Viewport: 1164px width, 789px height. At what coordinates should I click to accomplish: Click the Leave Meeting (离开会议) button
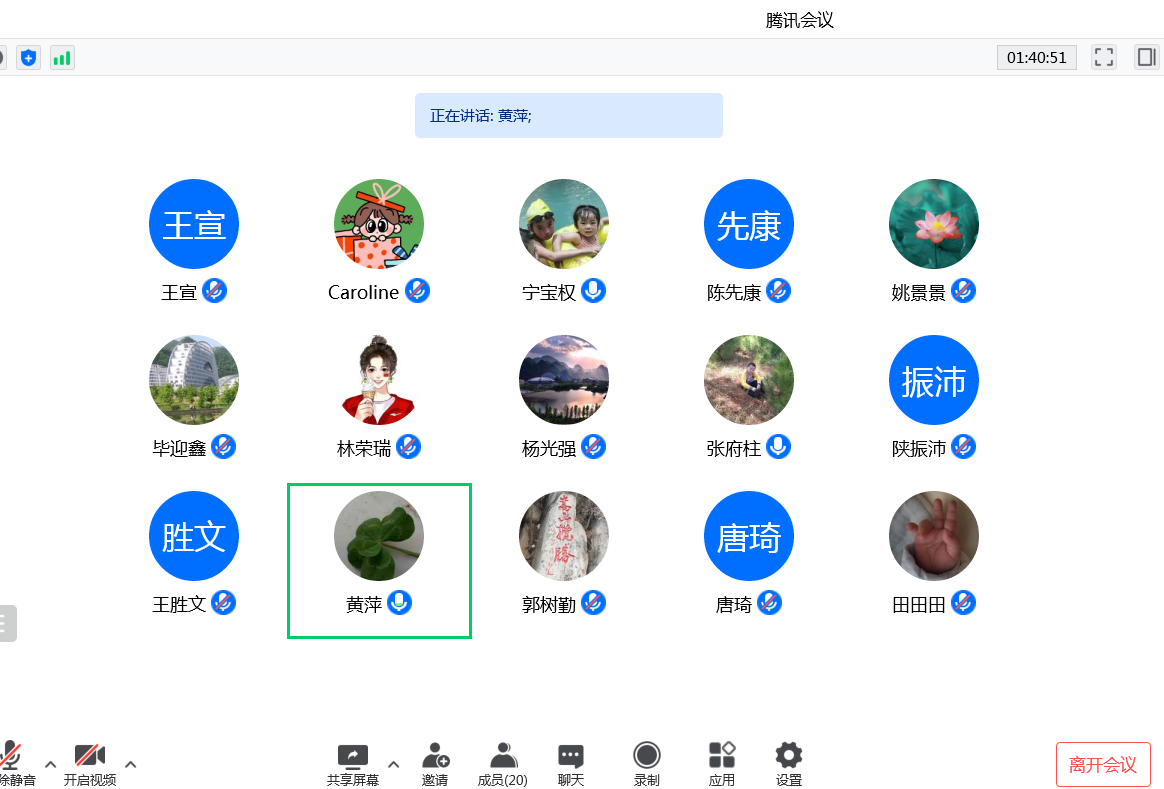(1103, 765)
